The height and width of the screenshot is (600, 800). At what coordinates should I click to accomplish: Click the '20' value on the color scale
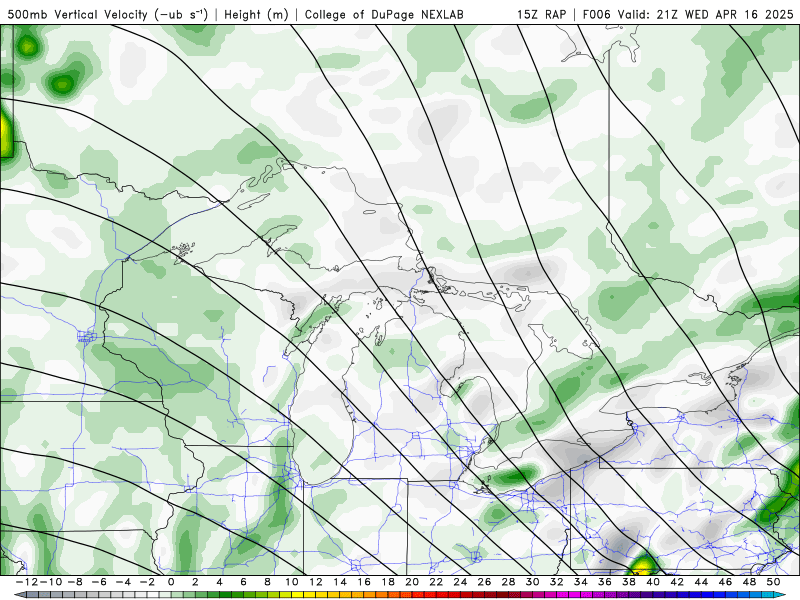pos(412,582)
